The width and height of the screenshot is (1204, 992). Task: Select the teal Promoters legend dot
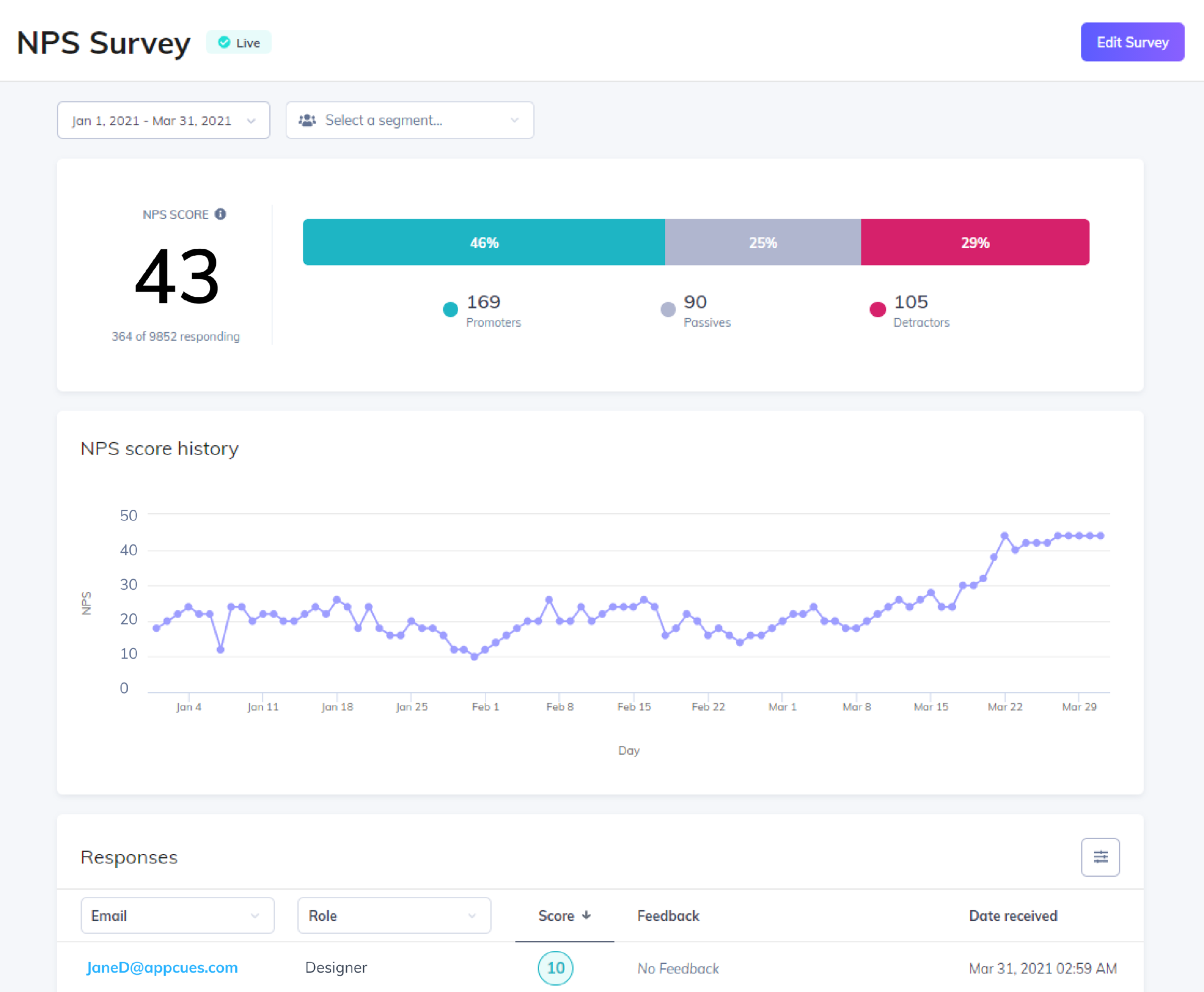450,309
